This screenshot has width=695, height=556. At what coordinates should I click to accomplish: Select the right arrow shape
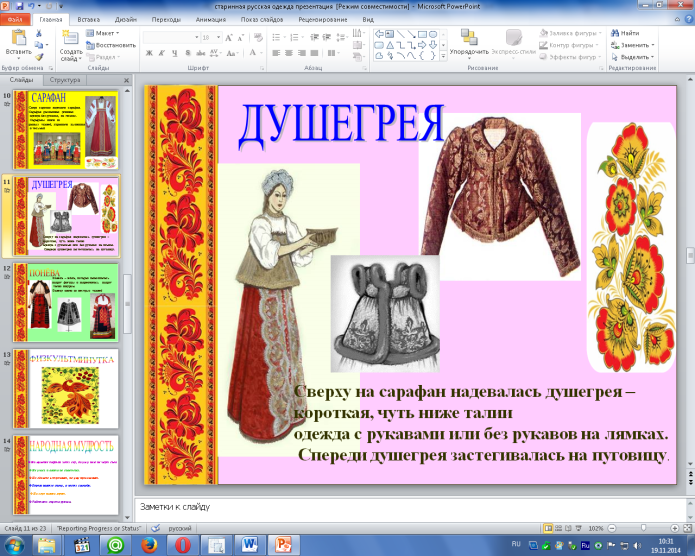click(422, 45)
